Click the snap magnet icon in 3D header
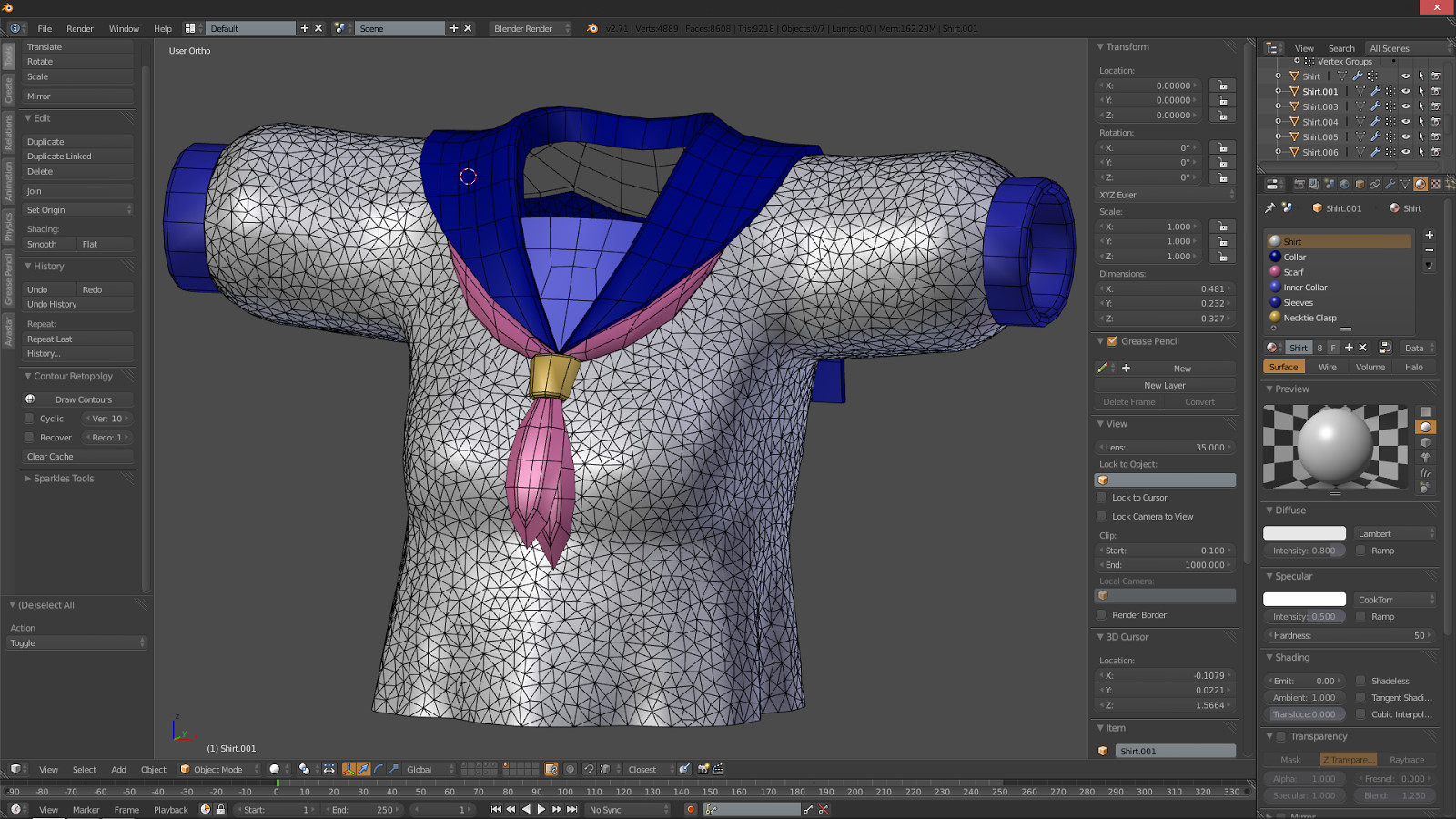Screen dimensions: 1456x819 (588, 769)
